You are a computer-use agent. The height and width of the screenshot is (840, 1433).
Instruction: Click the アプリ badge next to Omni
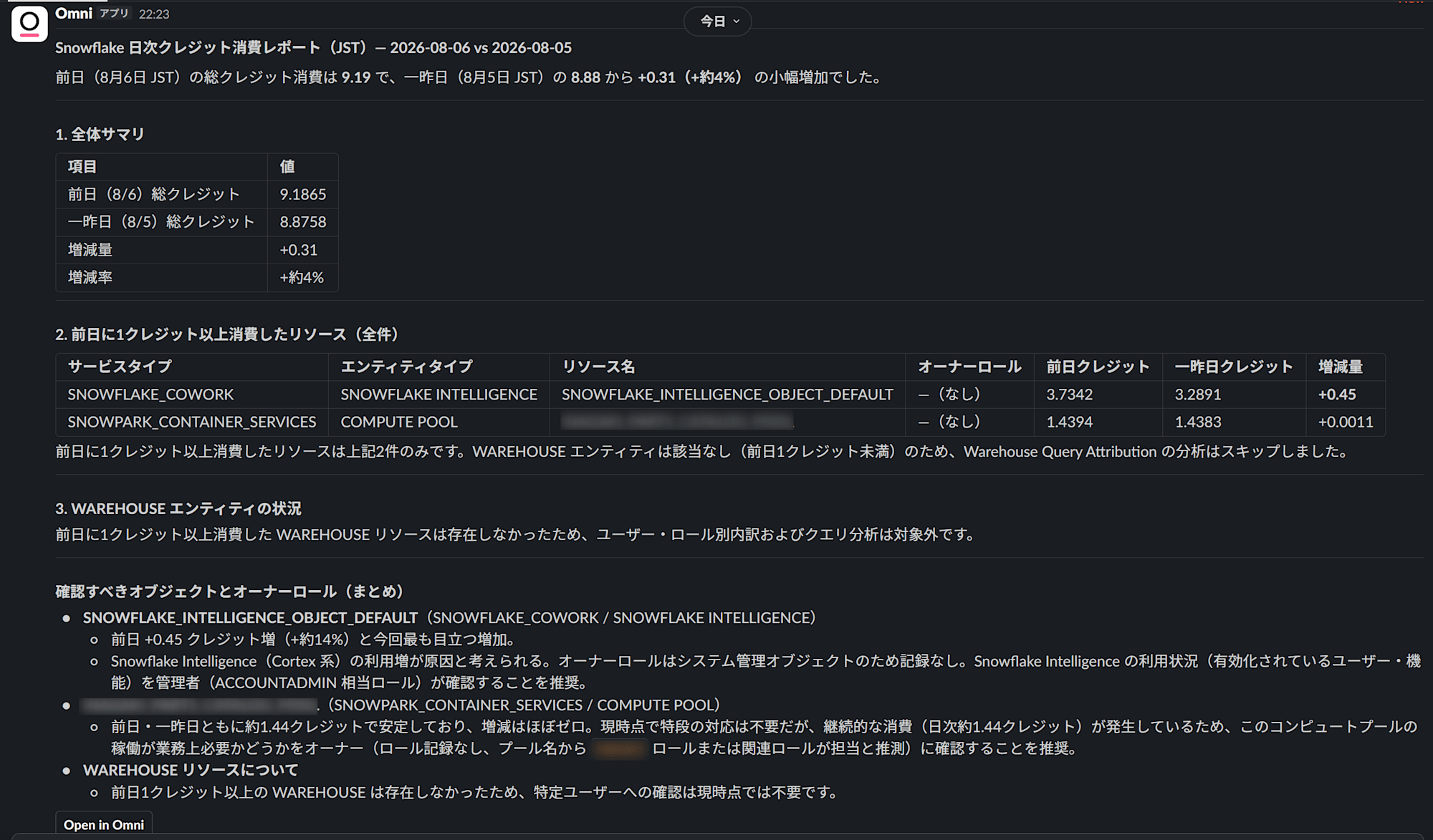click(115, 14)
